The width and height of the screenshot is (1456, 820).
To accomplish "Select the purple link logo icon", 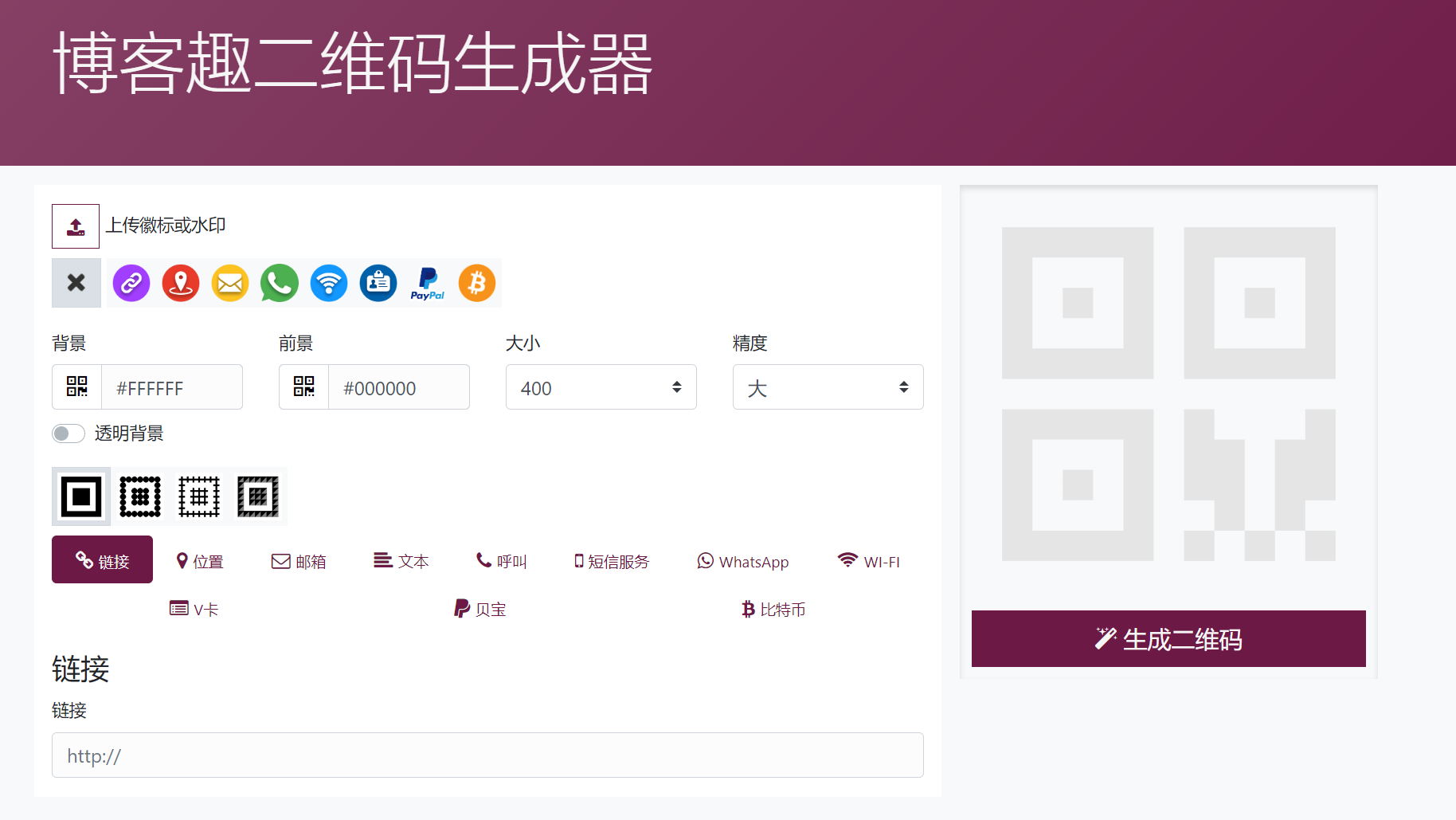I will coord(131,283).
